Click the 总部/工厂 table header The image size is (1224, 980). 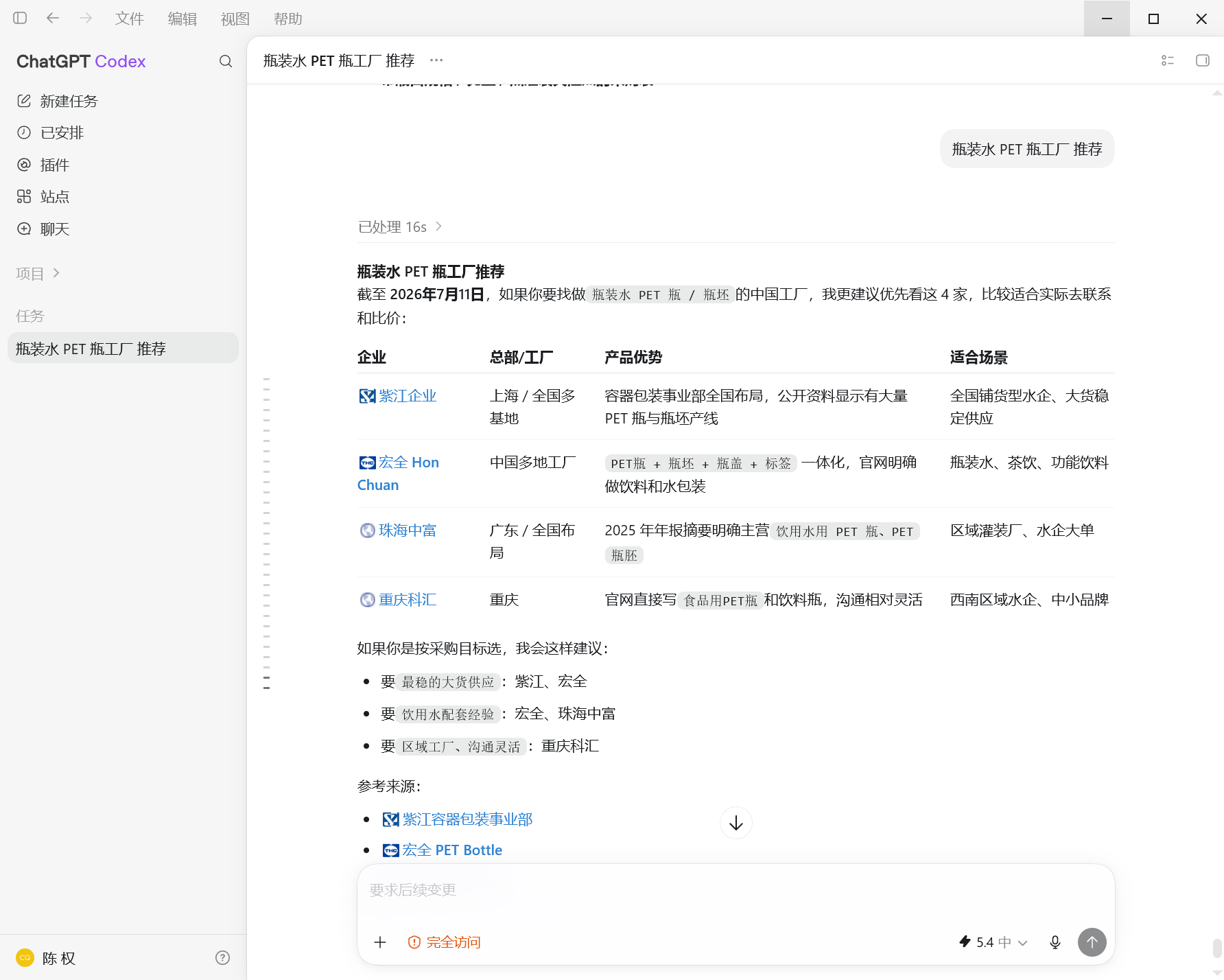click(521, 358)
